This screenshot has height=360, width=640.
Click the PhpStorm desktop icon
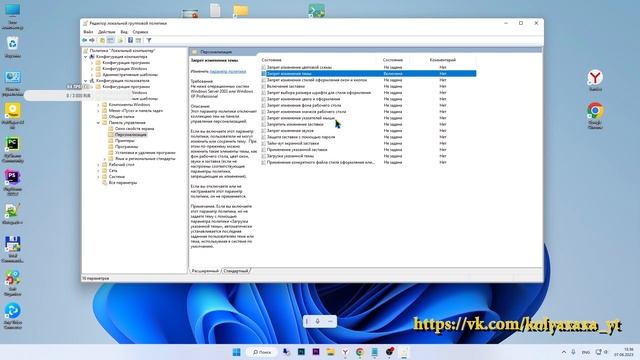coord(13,177)
